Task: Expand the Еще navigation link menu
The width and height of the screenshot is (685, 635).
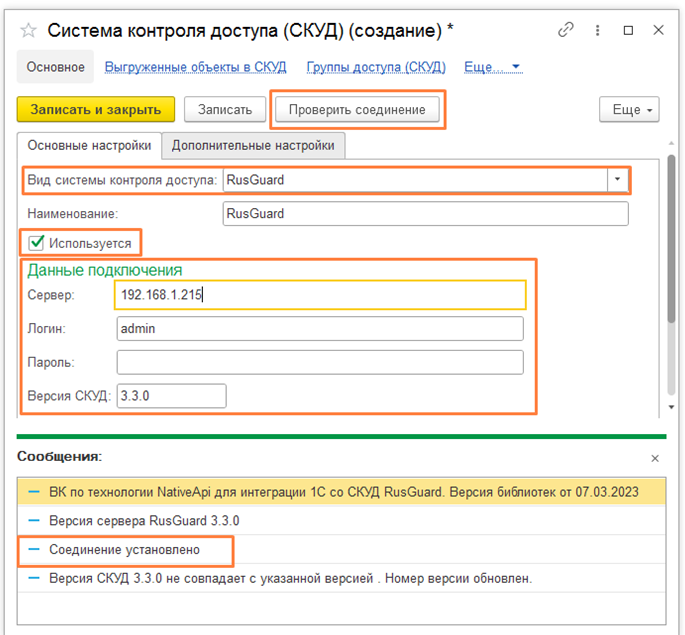Action: pyautogui.click(x=494, y=67)
